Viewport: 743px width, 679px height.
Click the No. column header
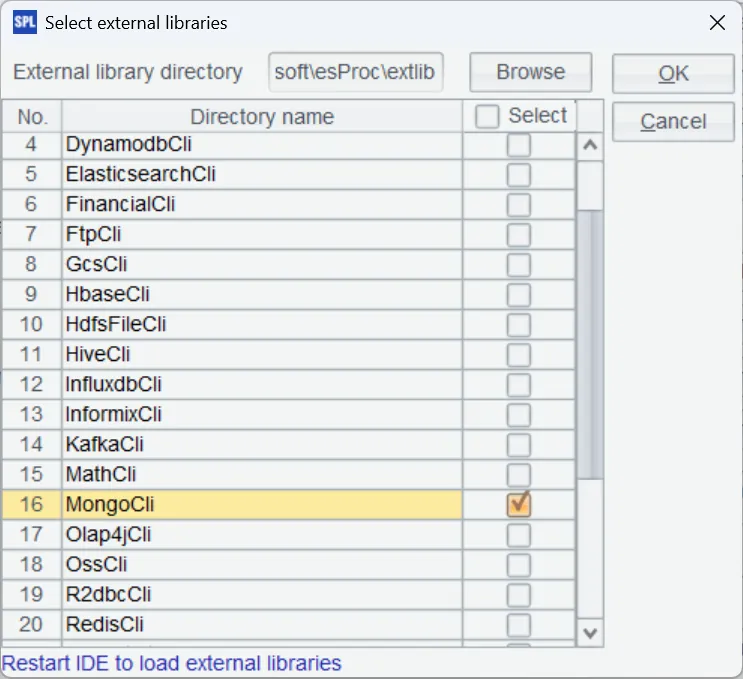32,117
